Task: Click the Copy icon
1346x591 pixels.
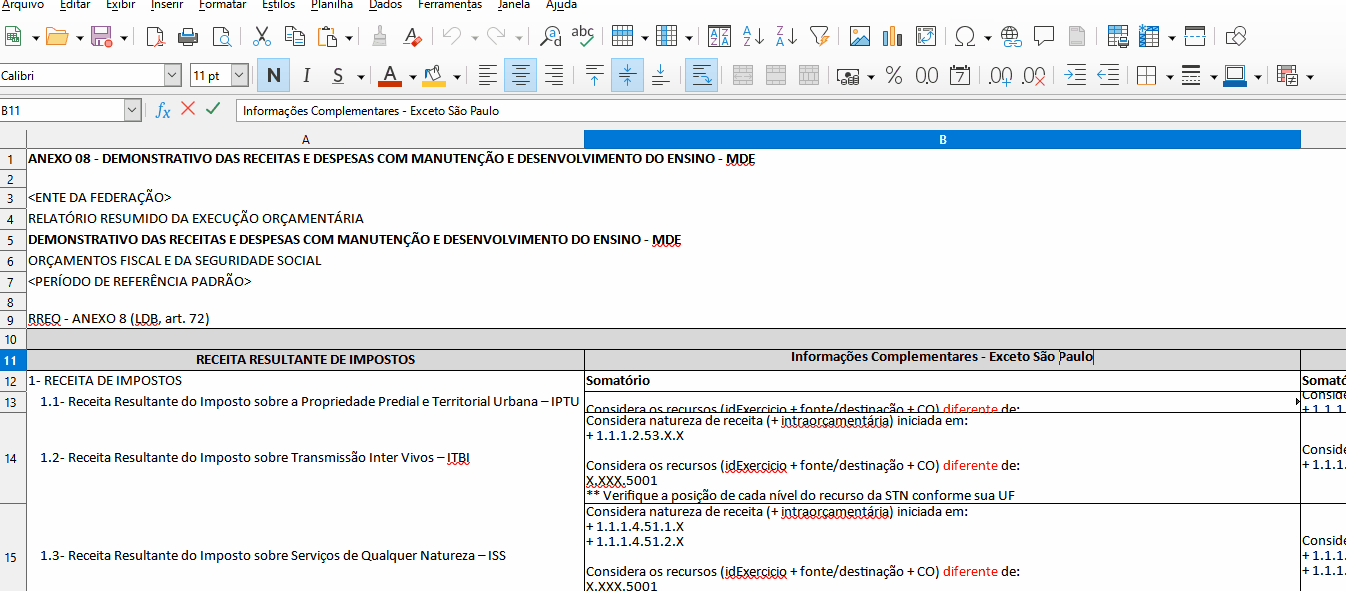Action: tap(295, 37)
